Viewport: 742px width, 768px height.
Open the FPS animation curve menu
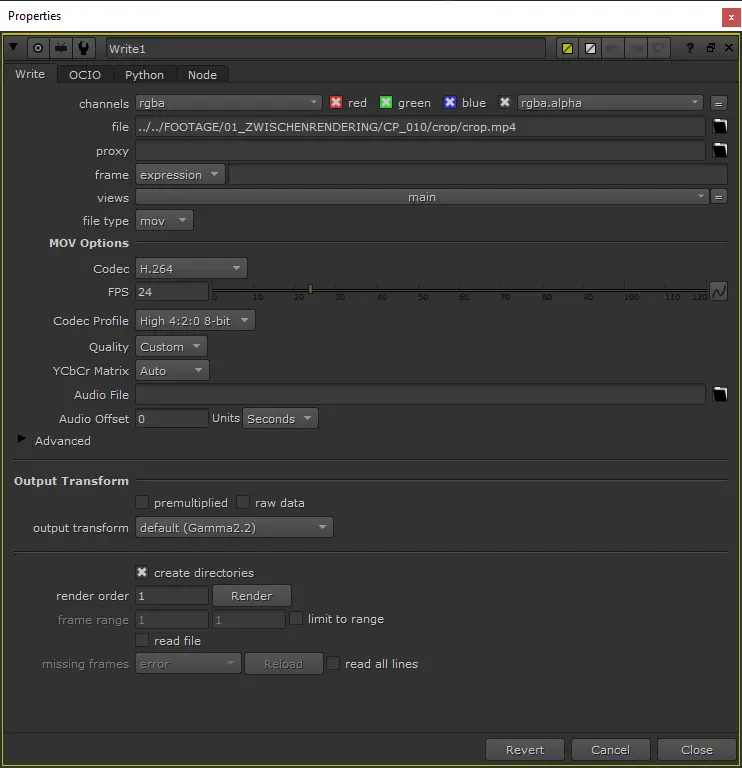(718, 291)
